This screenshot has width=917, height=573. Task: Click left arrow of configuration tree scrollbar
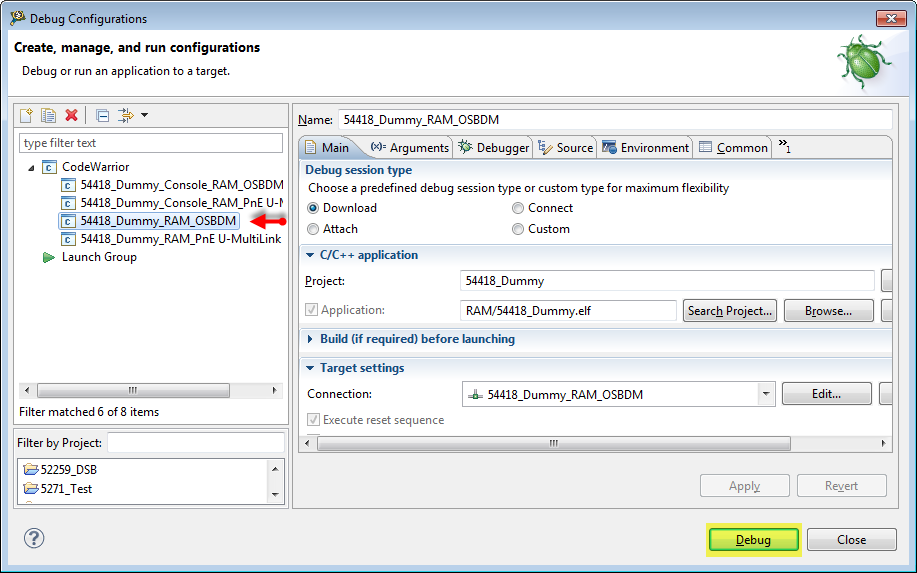pyautogui.click(x=26, y=390)
